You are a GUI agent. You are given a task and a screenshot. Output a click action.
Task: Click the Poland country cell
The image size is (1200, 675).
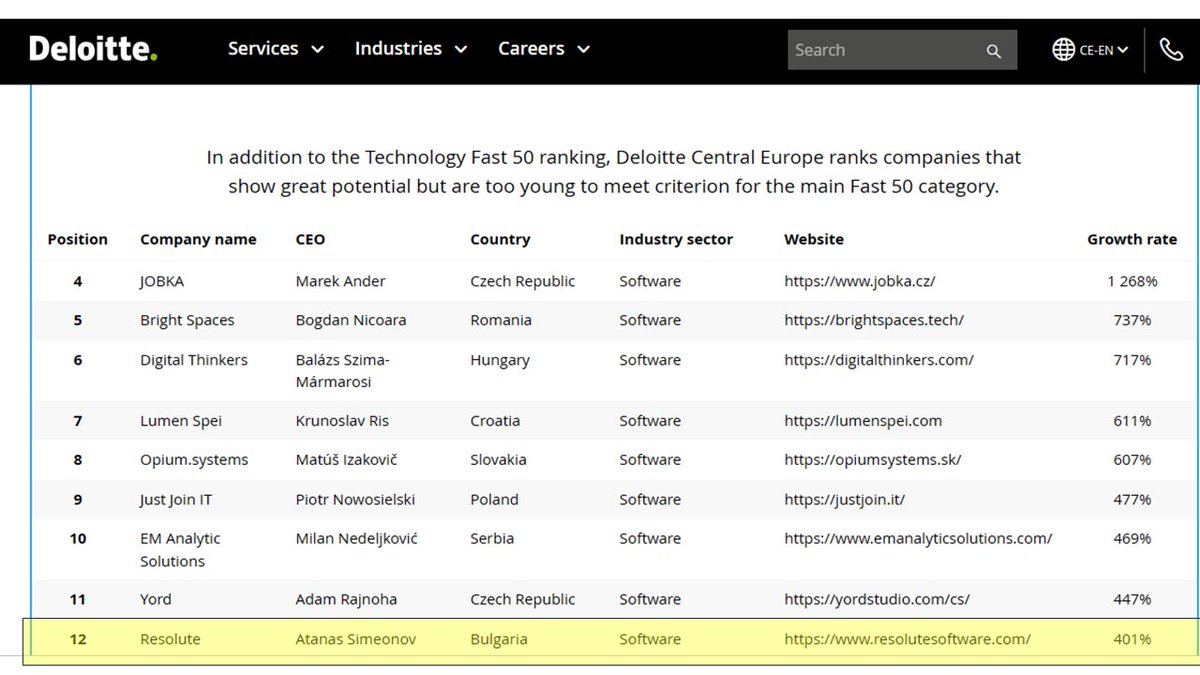pyautogui.click(x=494, y=500)
